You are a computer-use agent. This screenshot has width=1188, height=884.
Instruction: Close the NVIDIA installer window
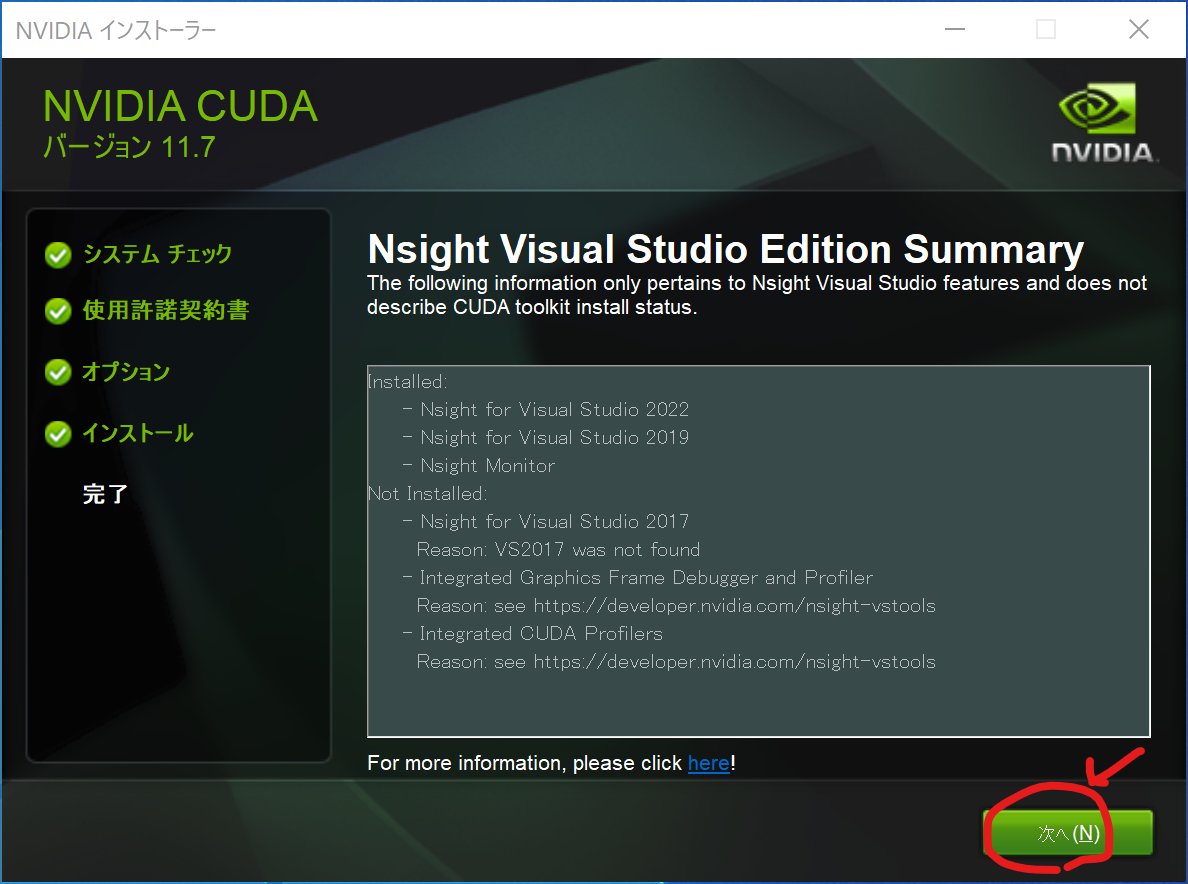(1138, 30)
